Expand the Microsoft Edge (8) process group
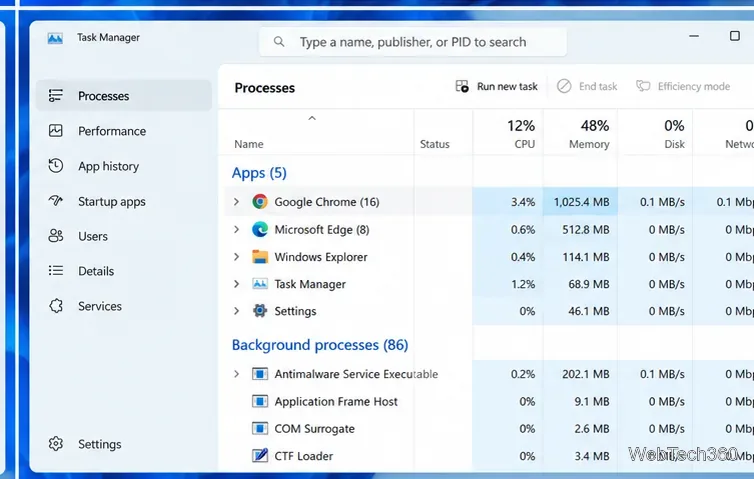Image resolution: width=754 pixels, height=479 pixels. 236,229
